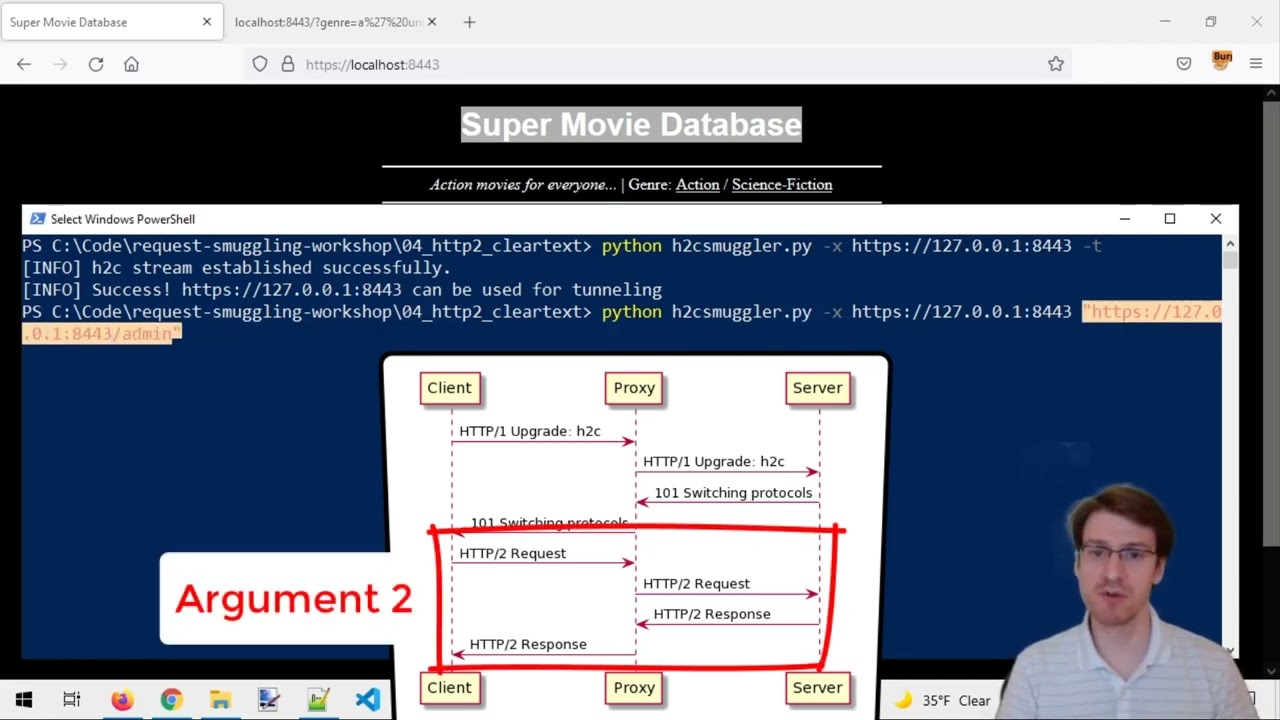Open the Firefox hamburger menu
Image resolution: width=1280 pixels, height=720 pixels.
[x=1256, y=64]
